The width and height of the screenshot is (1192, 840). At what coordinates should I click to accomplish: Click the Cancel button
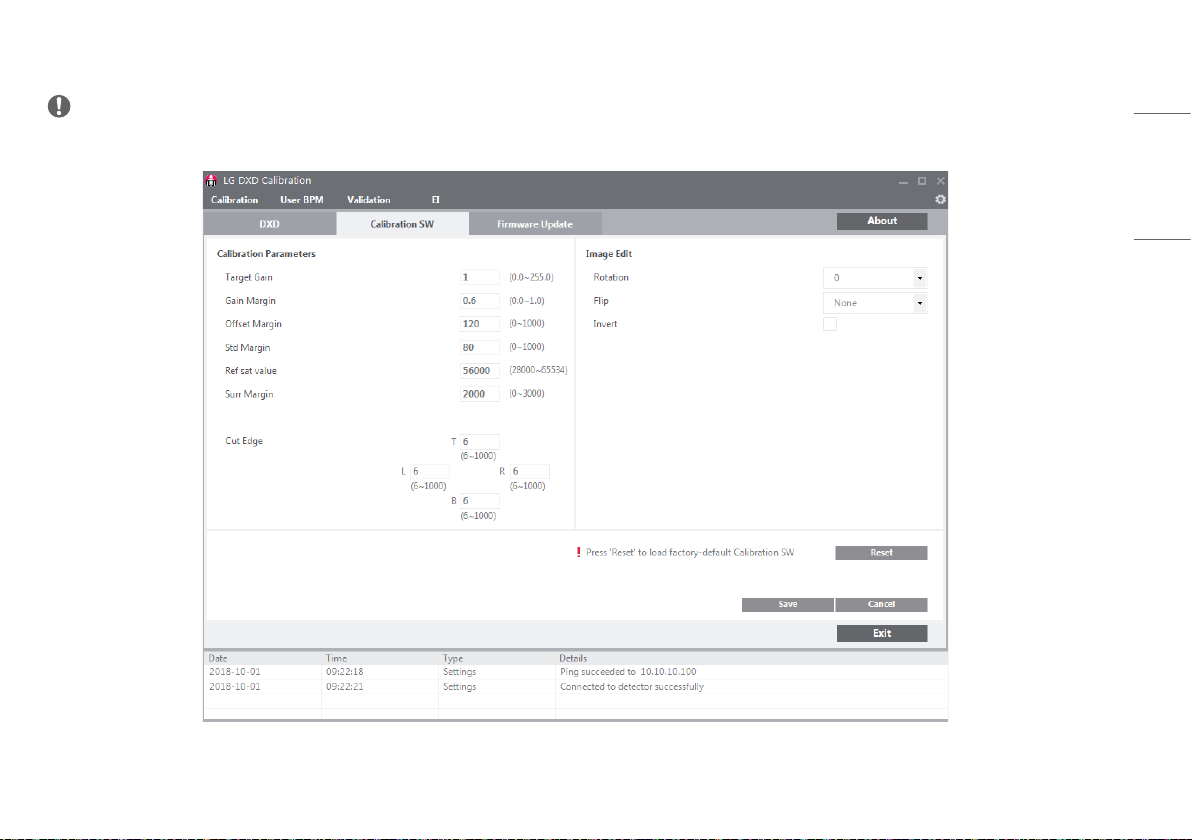coord(881,604)
